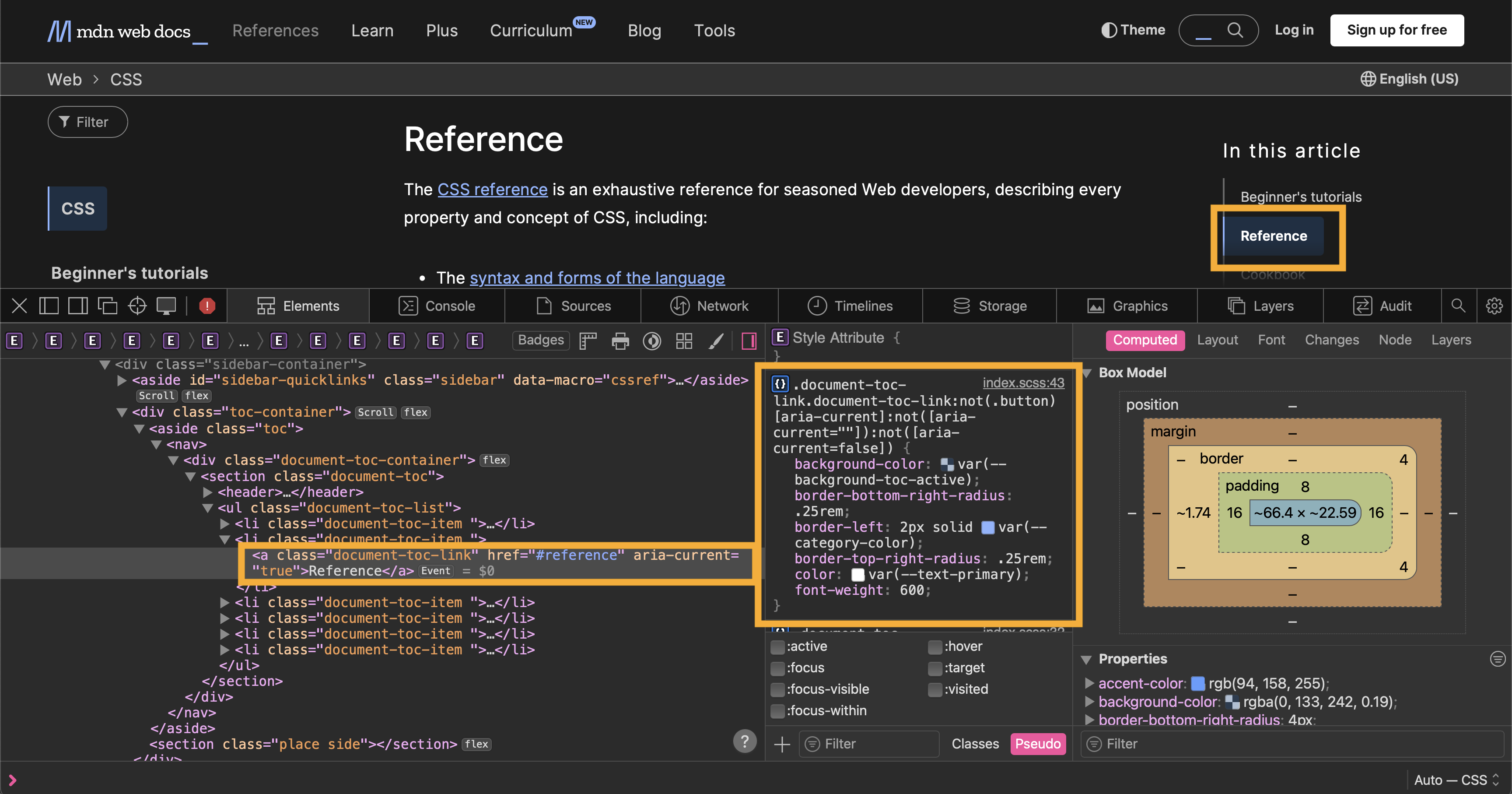Open the index.scss:43 source link
This screenshot has height=794, width=1512.
click(x=1023, y=383)
